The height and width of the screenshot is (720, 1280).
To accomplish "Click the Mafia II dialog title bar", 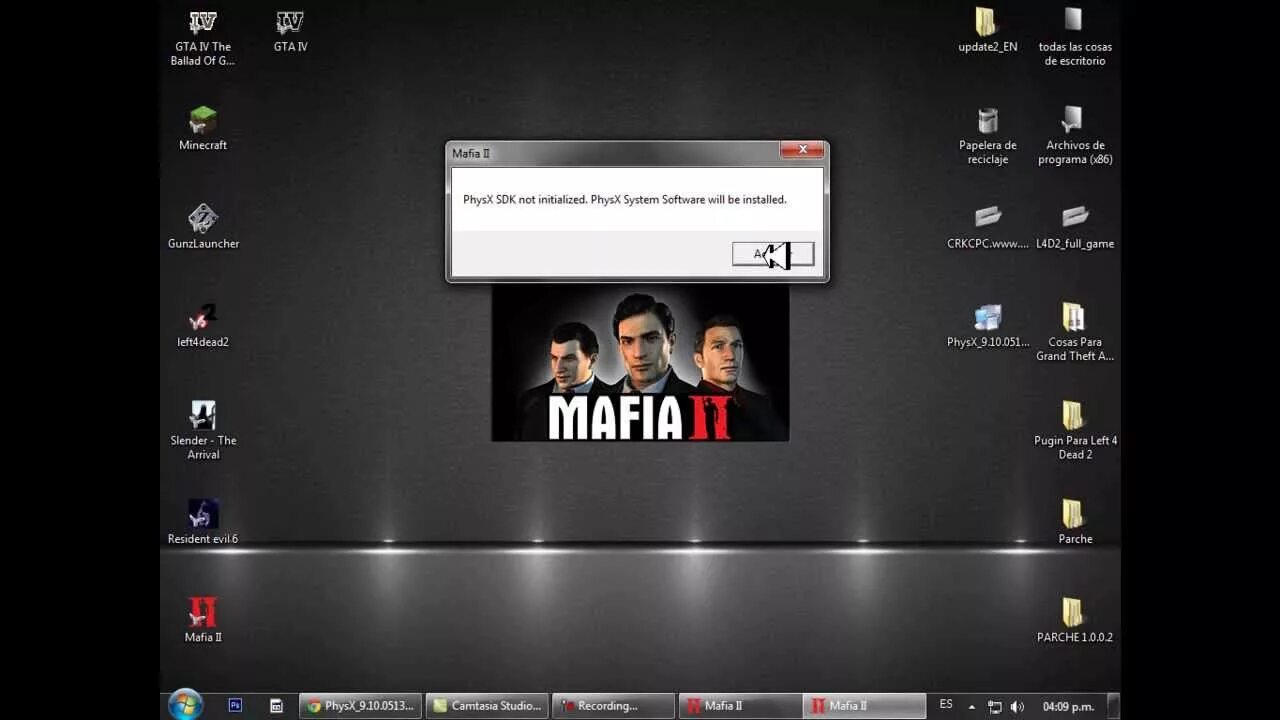I will click(x=612, y=153).
